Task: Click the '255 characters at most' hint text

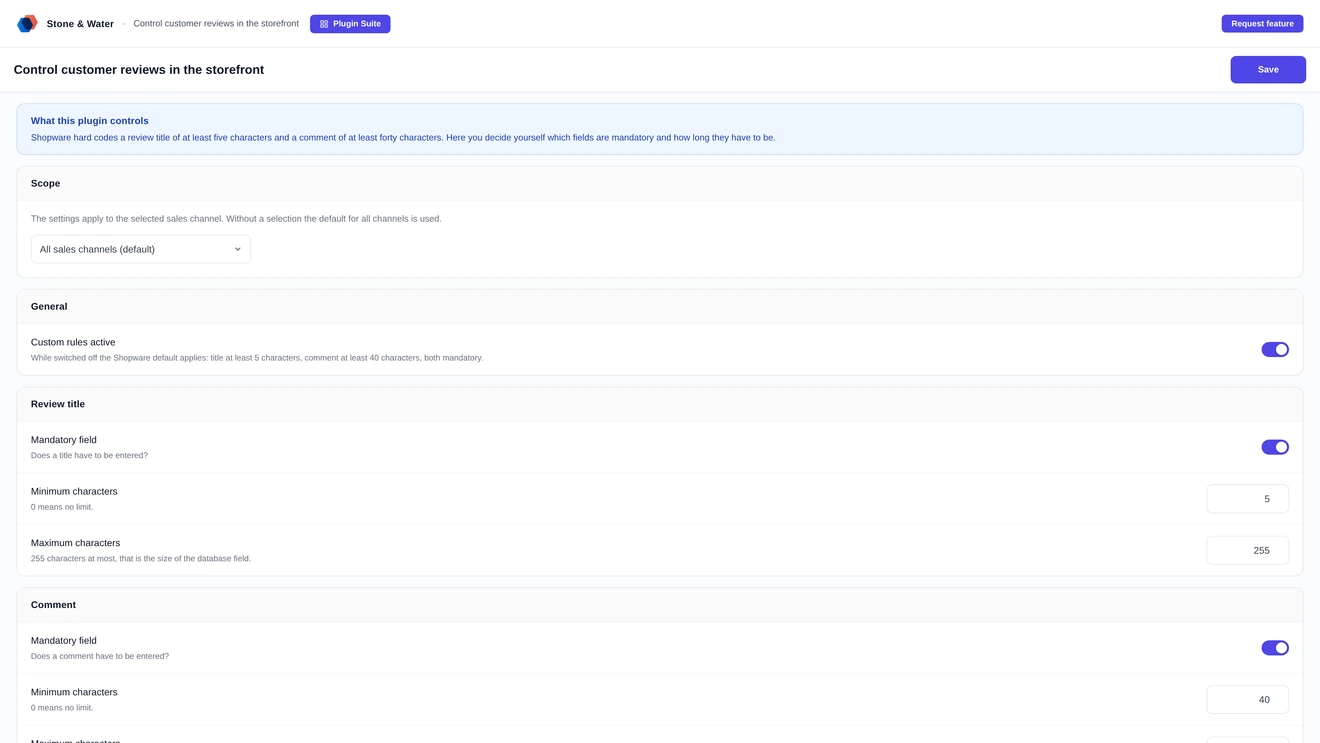Action: [141, 559]
